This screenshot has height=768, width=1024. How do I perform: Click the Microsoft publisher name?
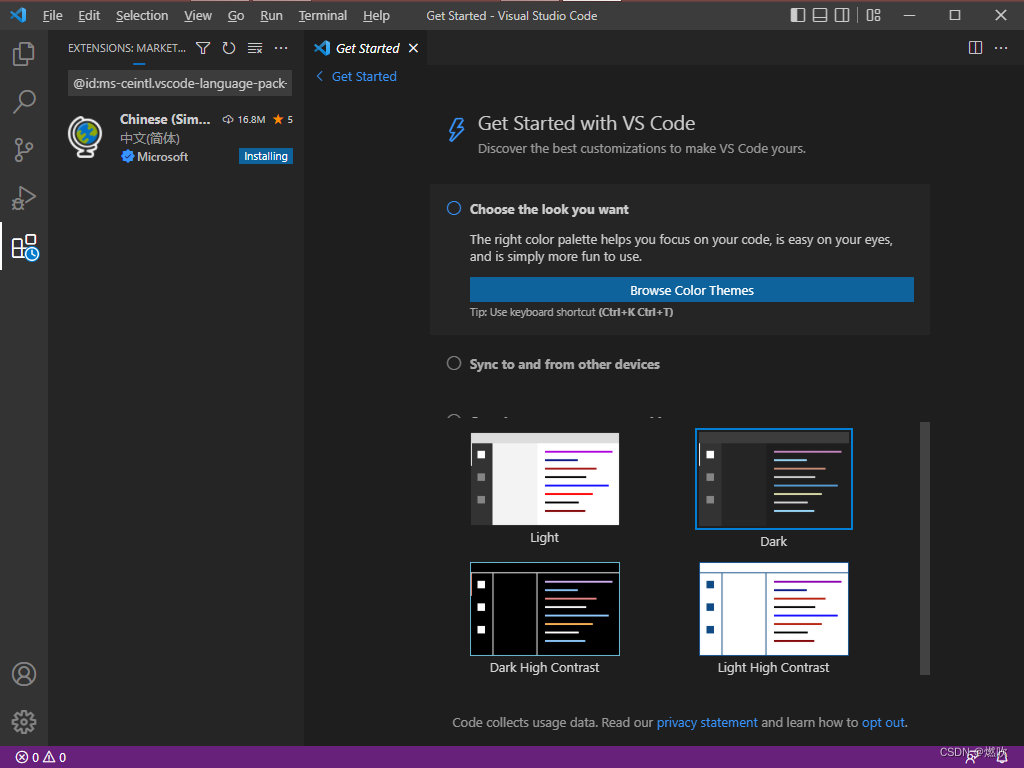pyautogui.click(x=163, y=157)
